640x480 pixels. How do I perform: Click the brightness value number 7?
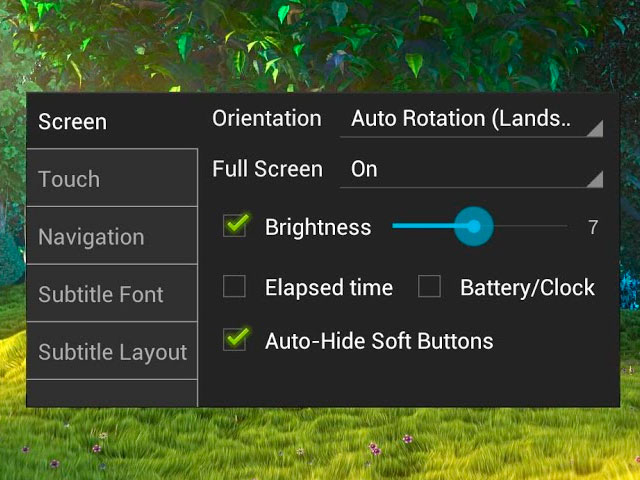593,227
